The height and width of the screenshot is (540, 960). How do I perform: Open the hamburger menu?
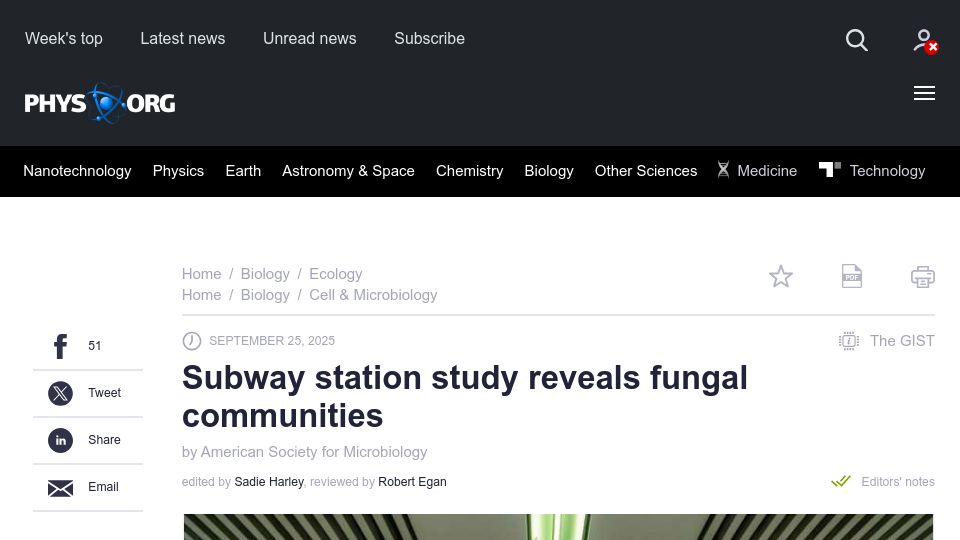(x=924, y=93)
